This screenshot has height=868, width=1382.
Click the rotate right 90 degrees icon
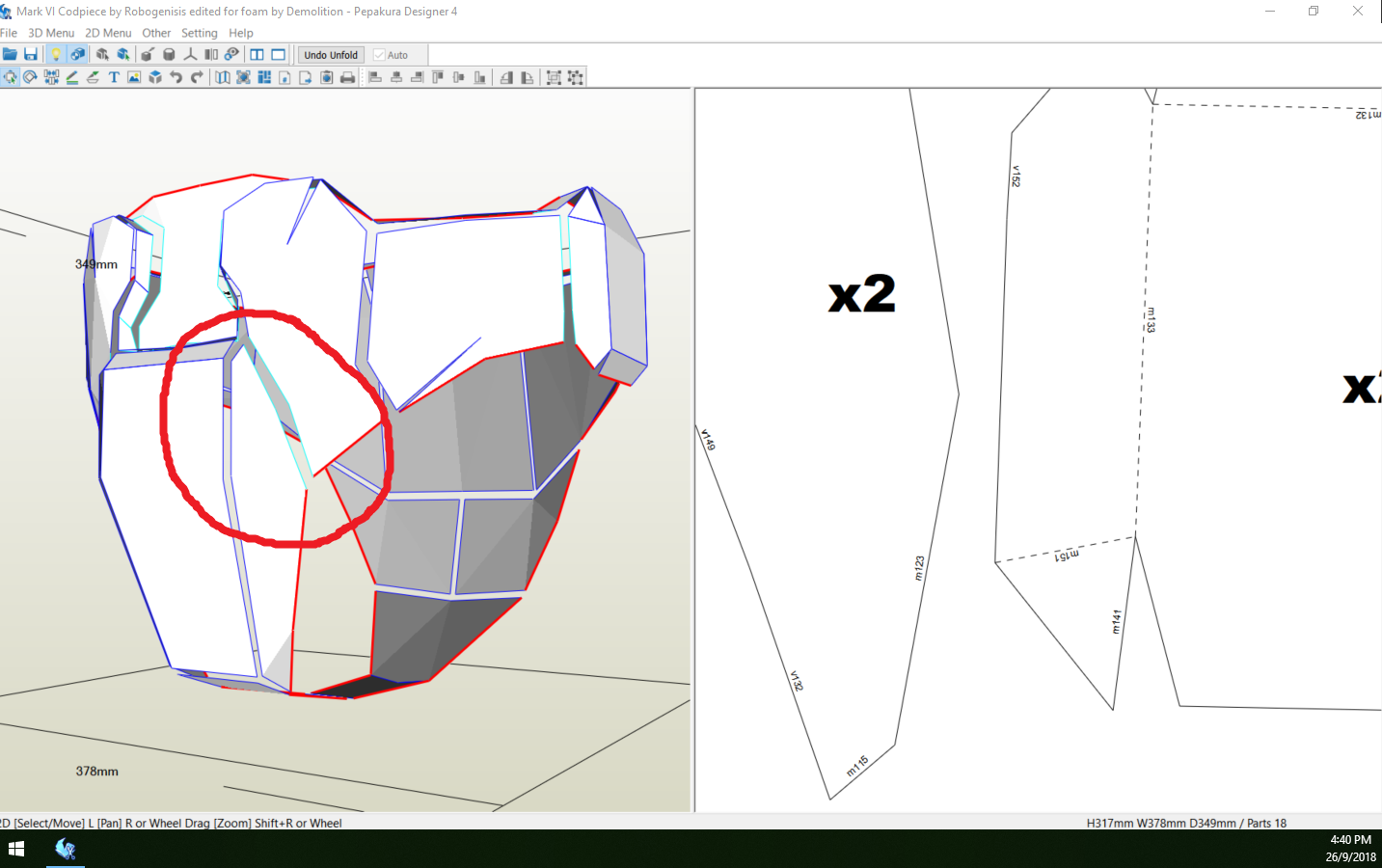coord(527,77)
